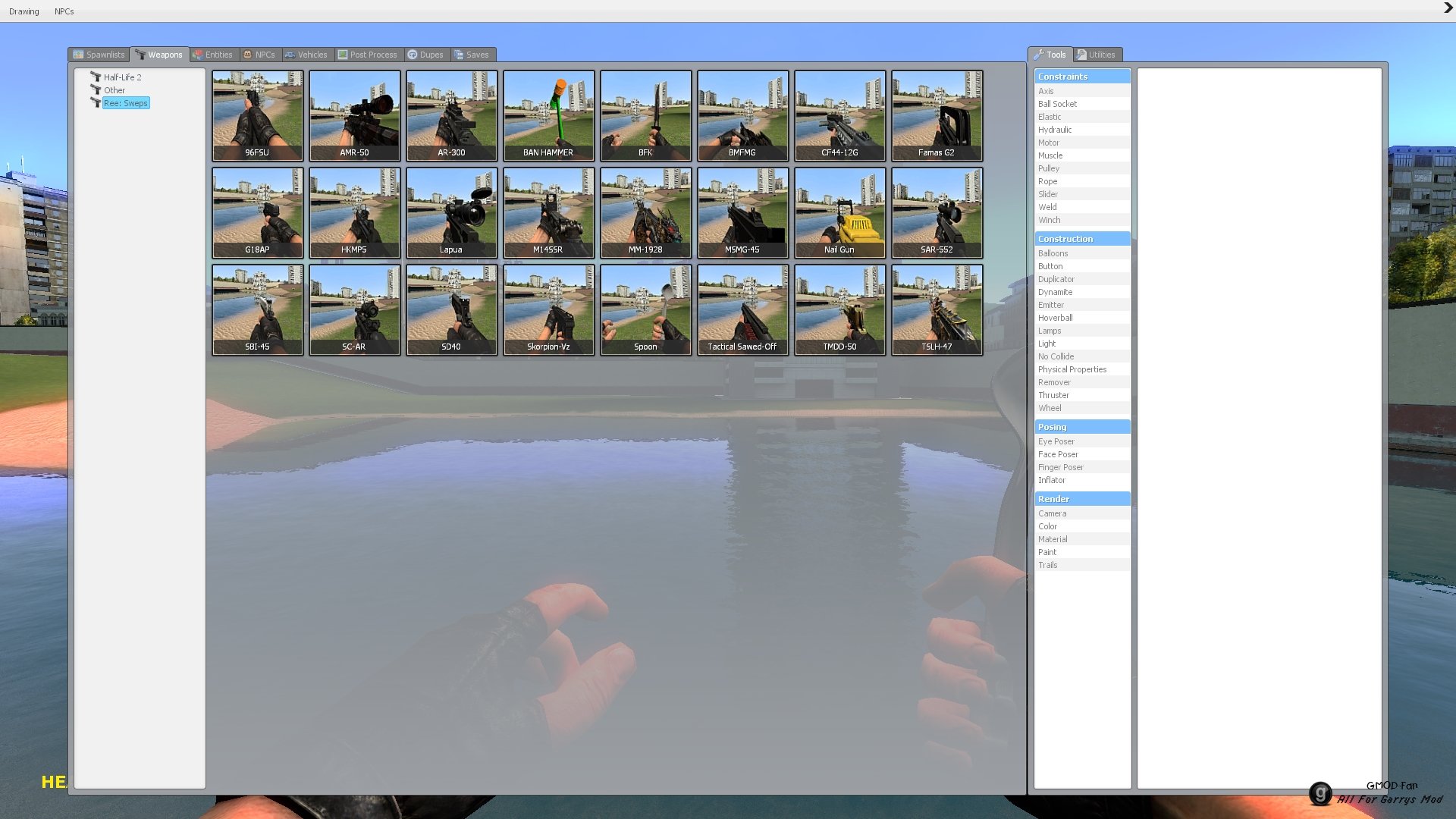Select the Tools tab

point(1050,55)
